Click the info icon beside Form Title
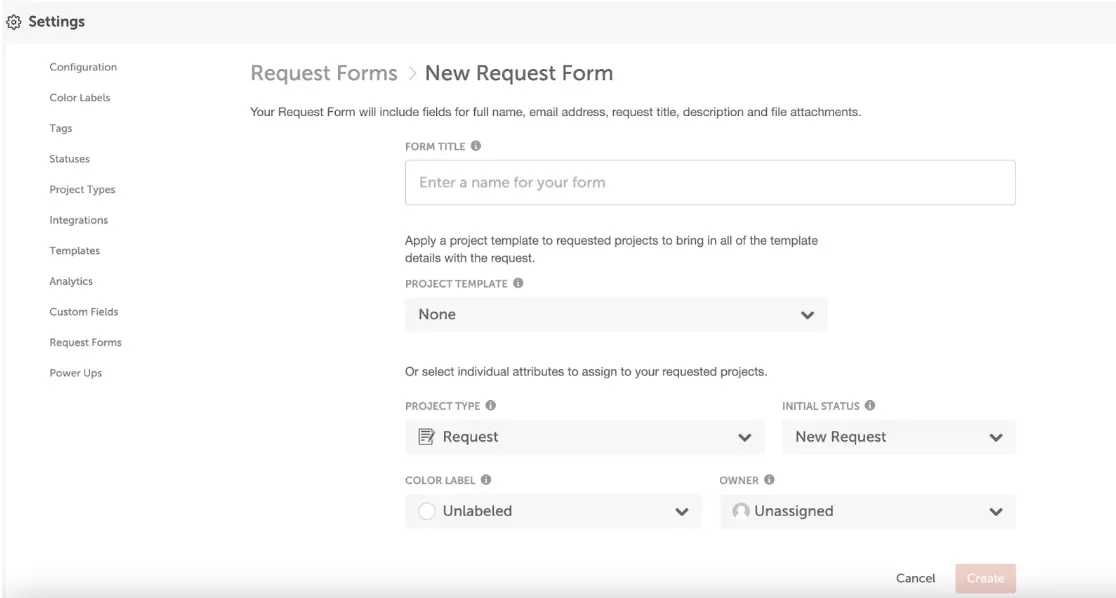 pos(476,146)
